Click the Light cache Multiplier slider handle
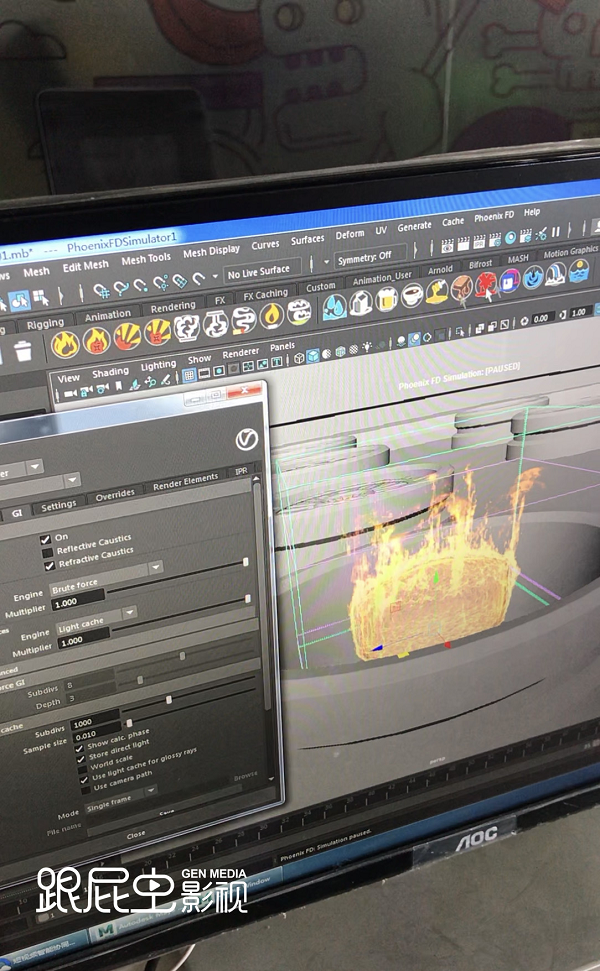The image size is (600, 971). (x=248, y=599)
